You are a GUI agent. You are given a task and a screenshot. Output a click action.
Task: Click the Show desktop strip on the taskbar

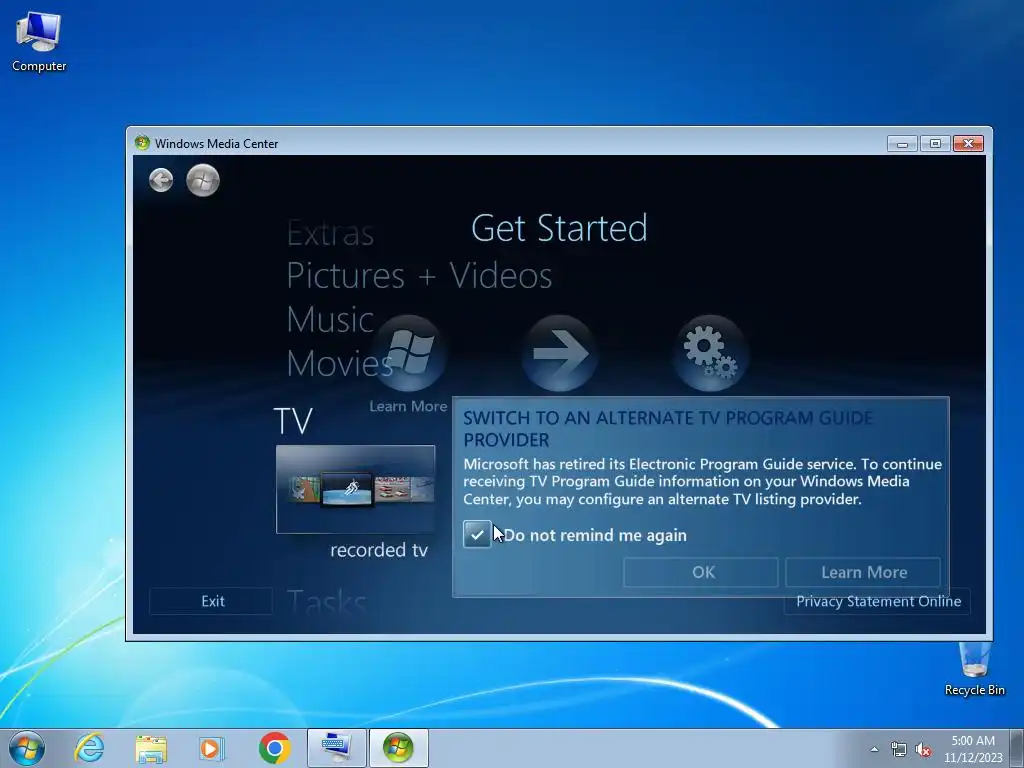[1017, 748]
